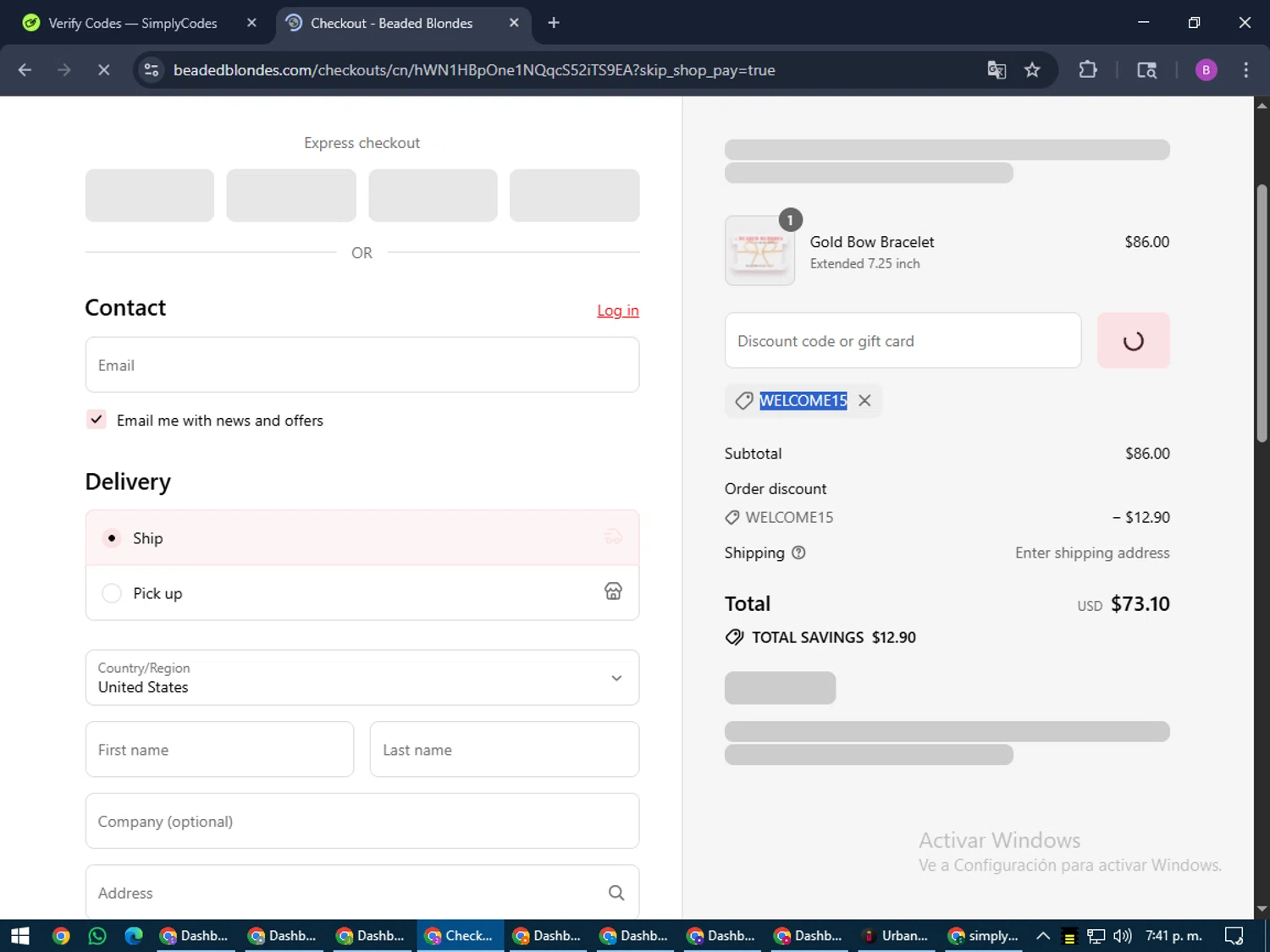Click the Discount code or gift card field

click(903, 340)
